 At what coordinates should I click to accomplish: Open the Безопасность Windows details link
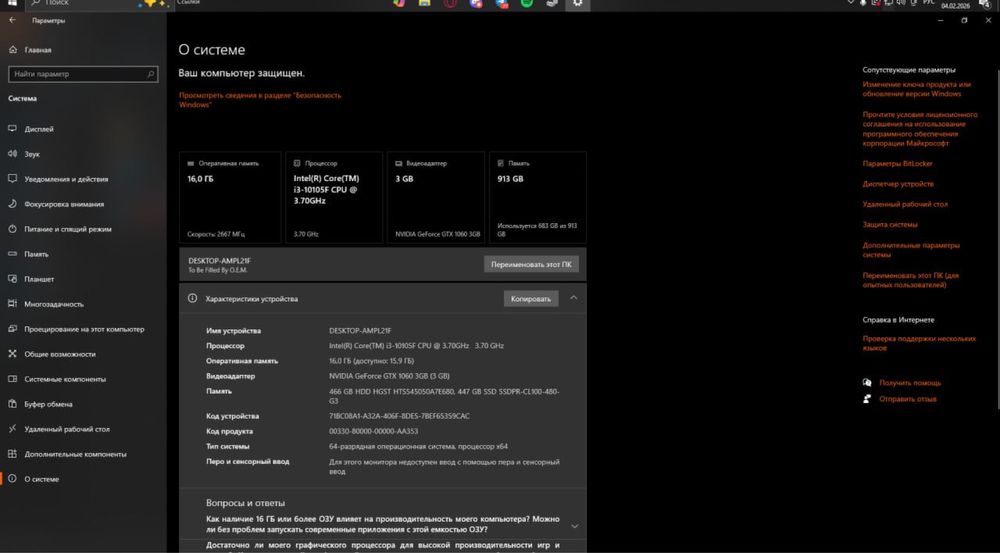[260, 100]
